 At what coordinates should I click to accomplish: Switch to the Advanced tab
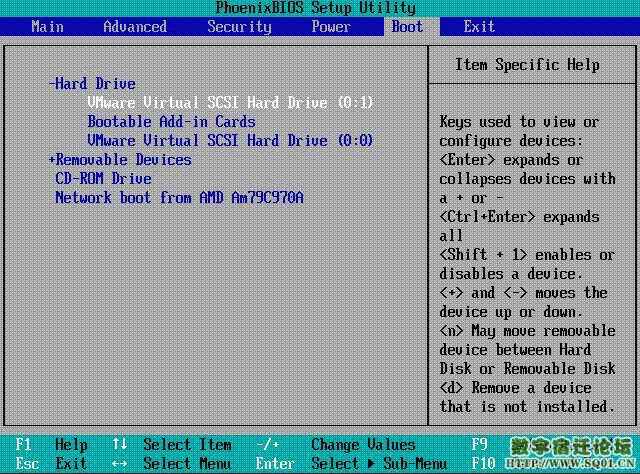click(x=135, y=27)
